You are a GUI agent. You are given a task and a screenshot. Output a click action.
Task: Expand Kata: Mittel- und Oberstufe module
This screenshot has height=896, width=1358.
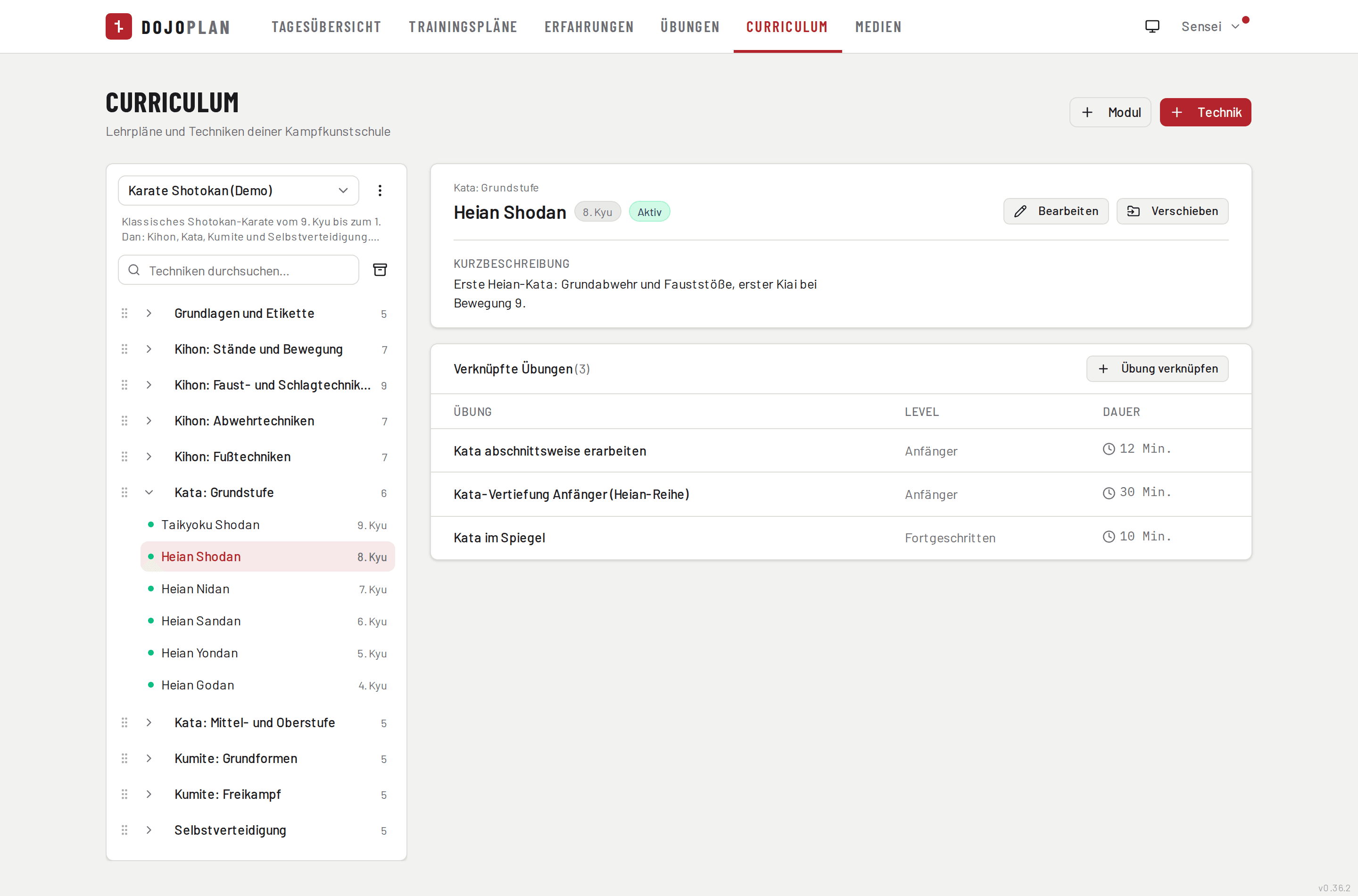point(149,722)
